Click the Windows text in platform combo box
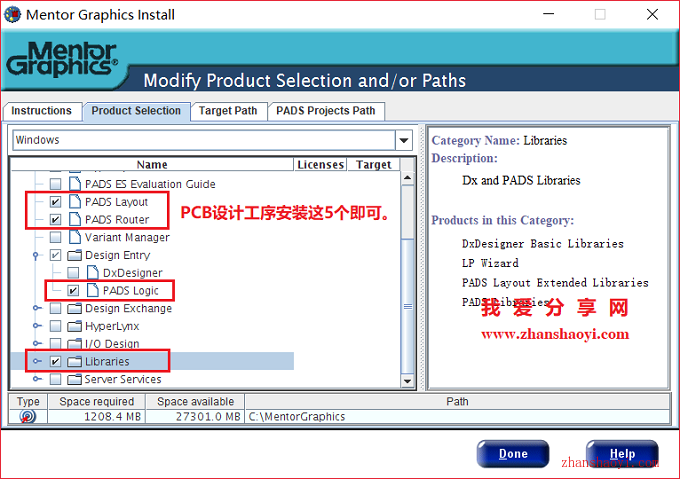 [x=38, y=140]
